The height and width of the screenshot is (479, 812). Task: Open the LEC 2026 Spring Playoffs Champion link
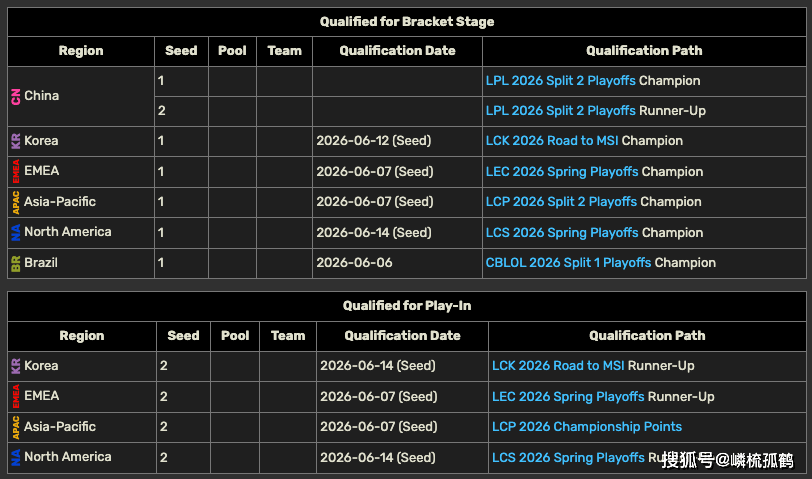point(561,171)
